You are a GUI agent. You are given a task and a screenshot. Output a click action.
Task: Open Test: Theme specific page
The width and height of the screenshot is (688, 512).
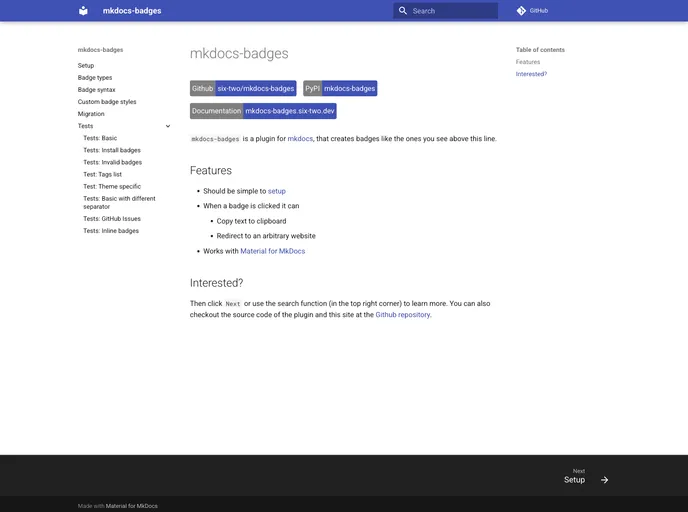pos(112,186)
